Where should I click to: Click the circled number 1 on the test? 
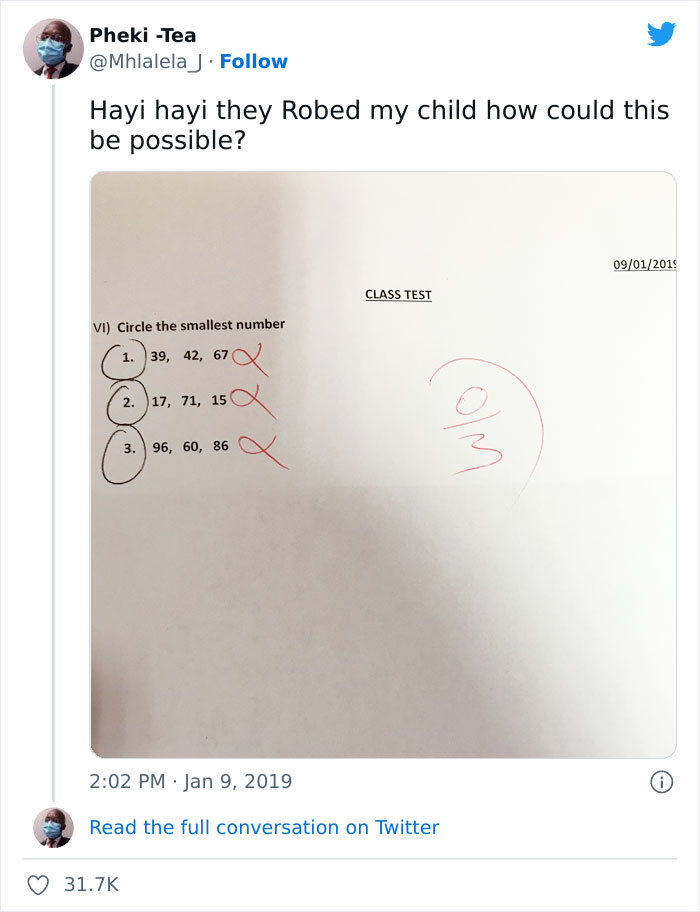coord(125,357)
